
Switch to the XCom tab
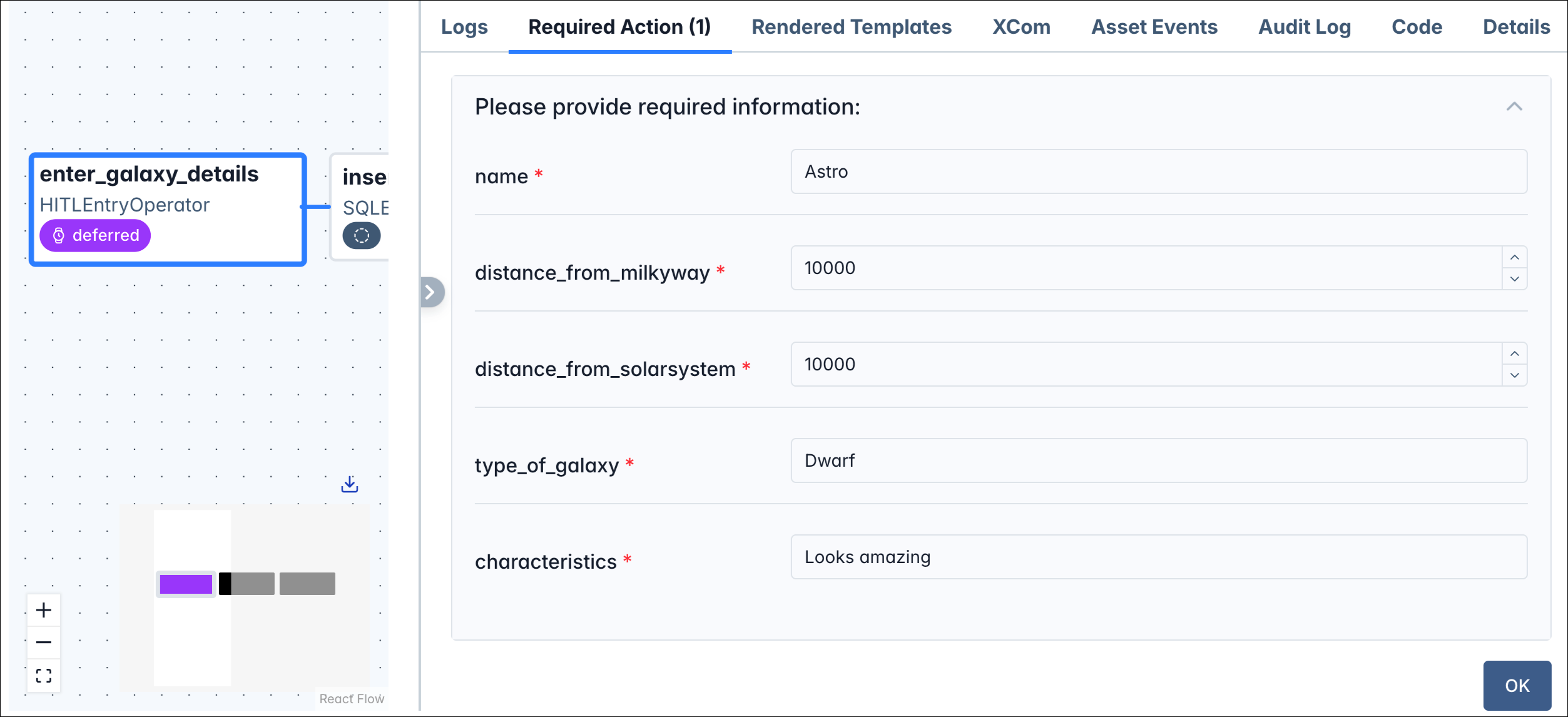(x=1021, y=27)
